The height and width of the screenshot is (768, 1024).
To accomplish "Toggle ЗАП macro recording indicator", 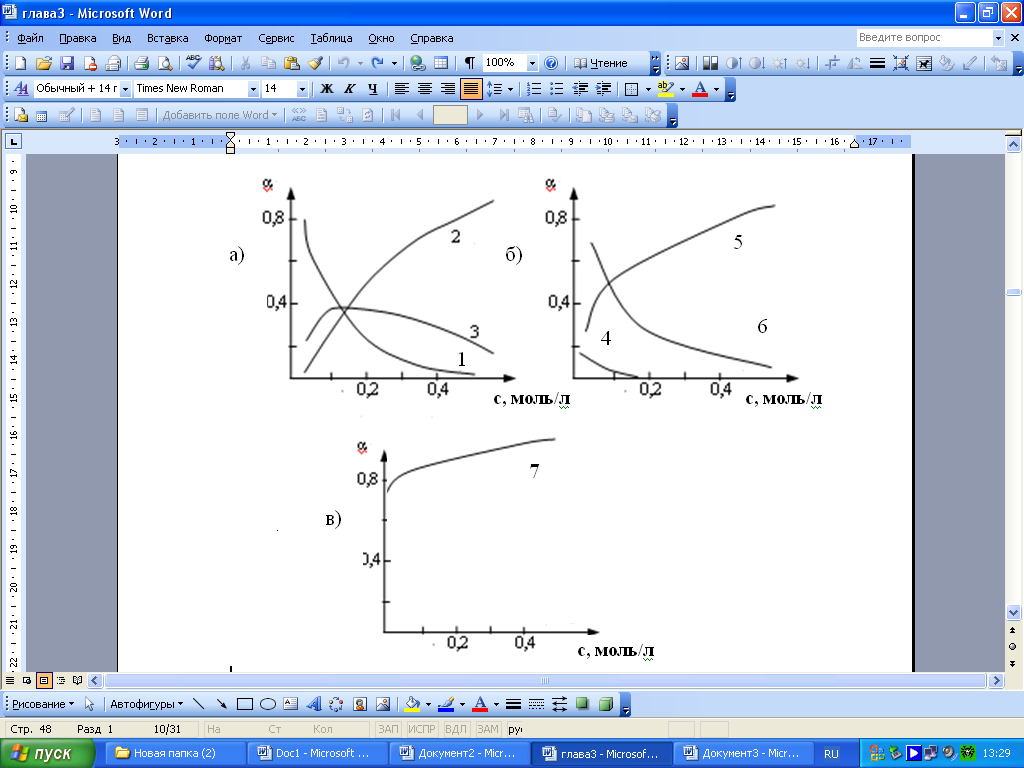I will (x=388, y=729).
